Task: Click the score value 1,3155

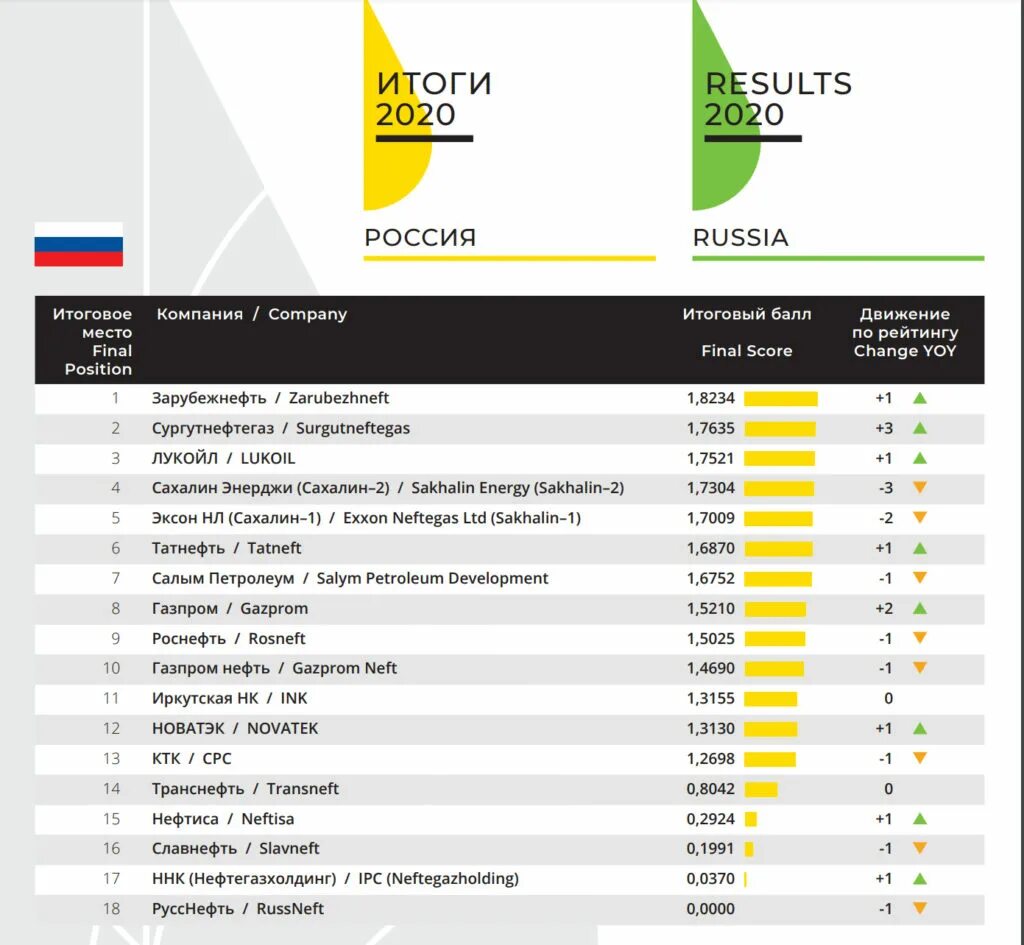Action: (711, 698)
